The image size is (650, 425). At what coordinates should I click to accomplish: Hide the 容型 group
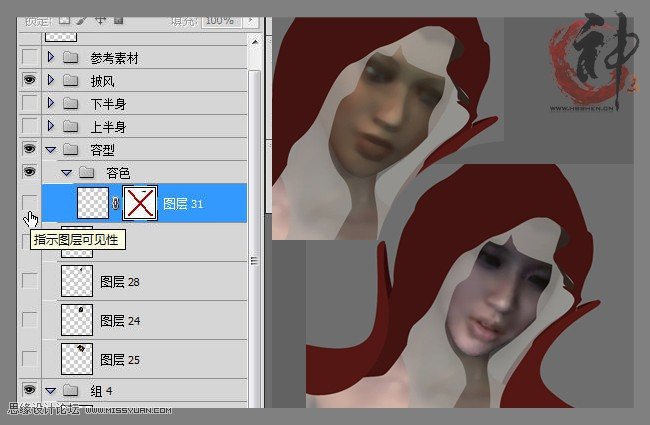click(x=29, y=148)
